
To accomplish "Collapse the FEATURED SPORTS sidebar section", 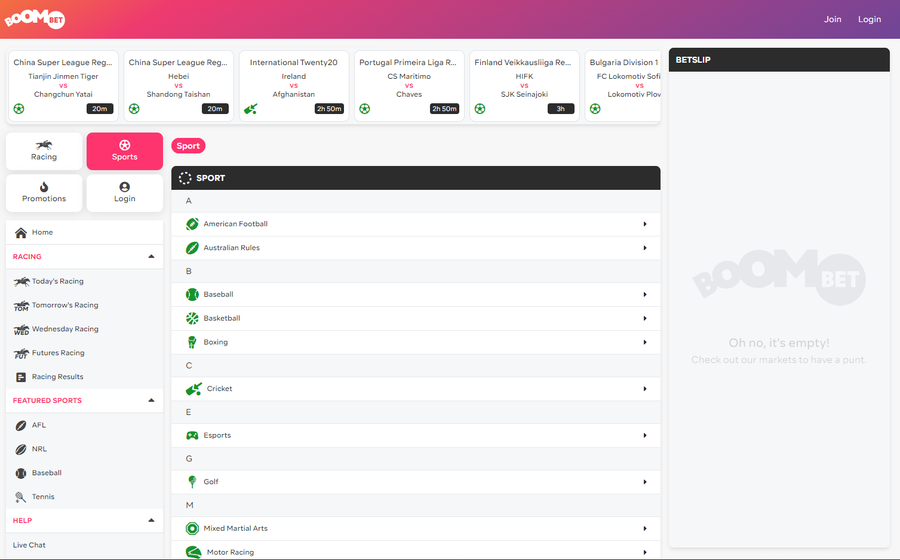I will pos(152,400).
